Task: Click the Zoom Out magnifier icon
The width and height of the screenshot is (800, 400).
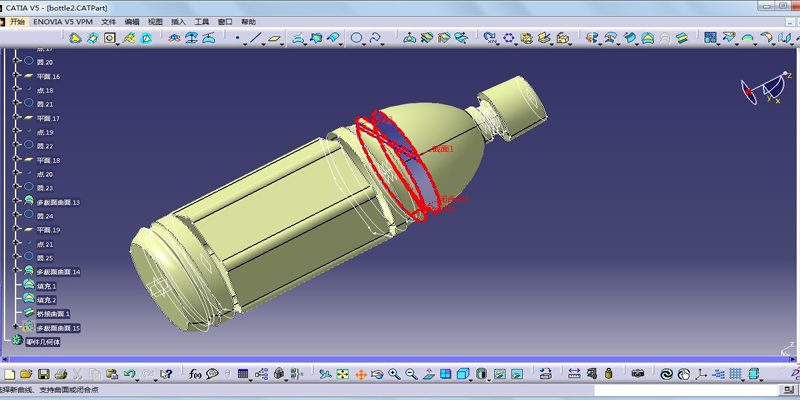Action: [411, 374]
